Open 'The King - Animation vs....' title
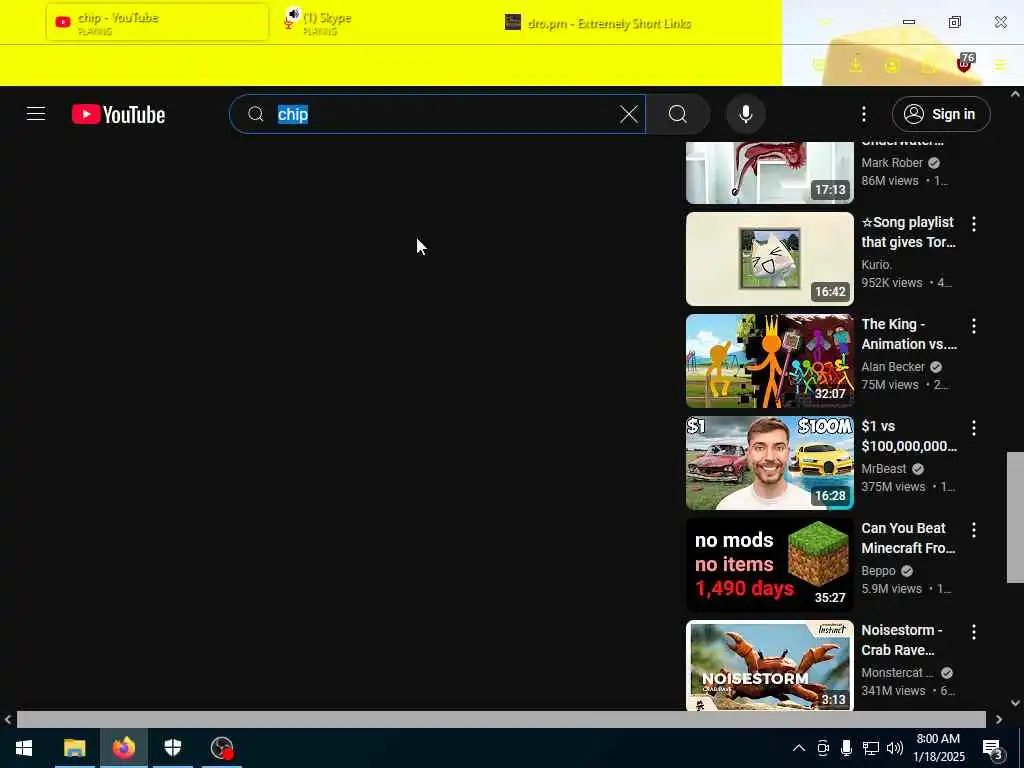1024x768 pixels. pyautogui.click(x=908, y=334)
